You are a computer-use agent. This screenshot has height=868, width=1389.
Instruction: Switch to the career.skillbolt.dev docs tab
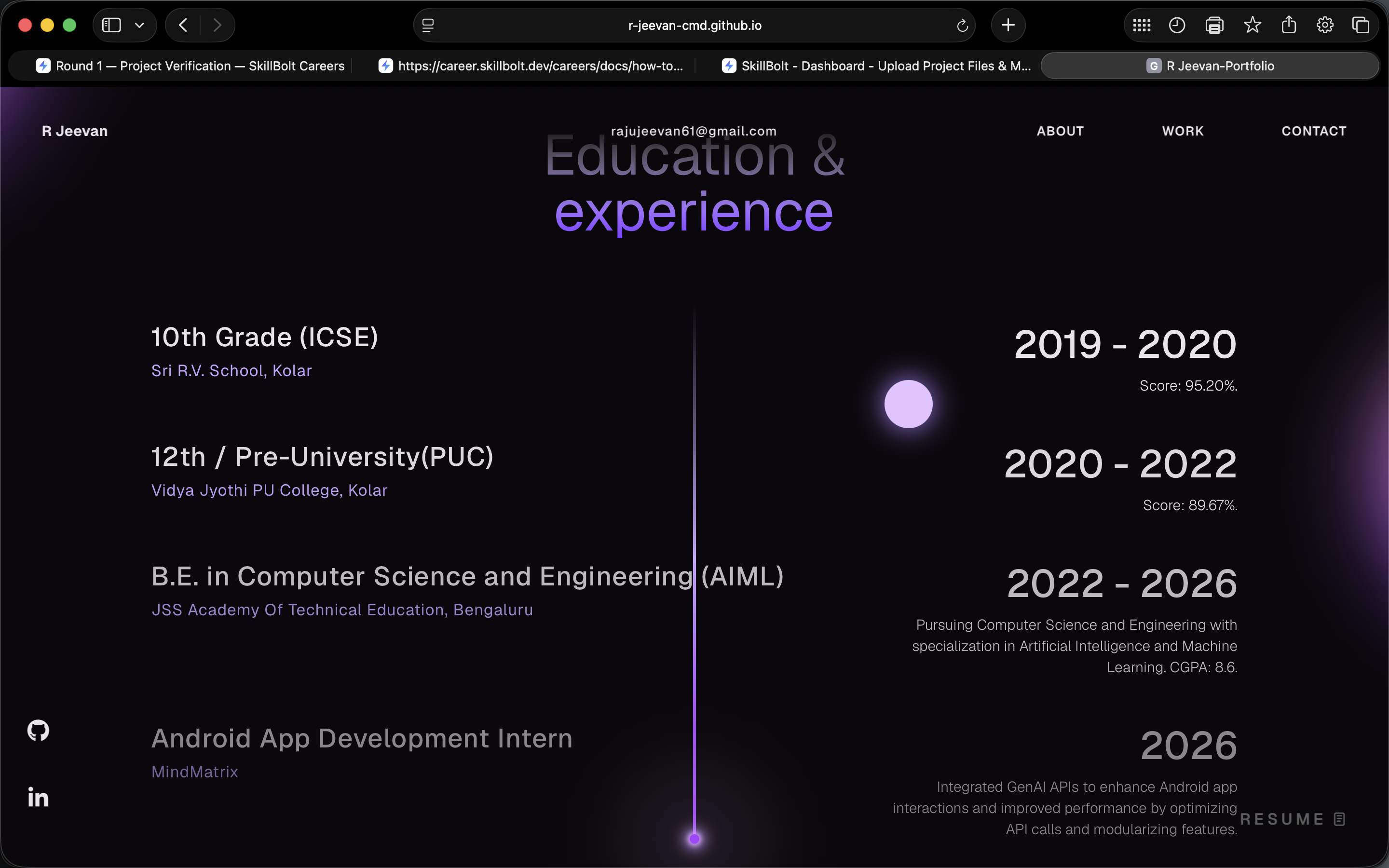[531, 66]
